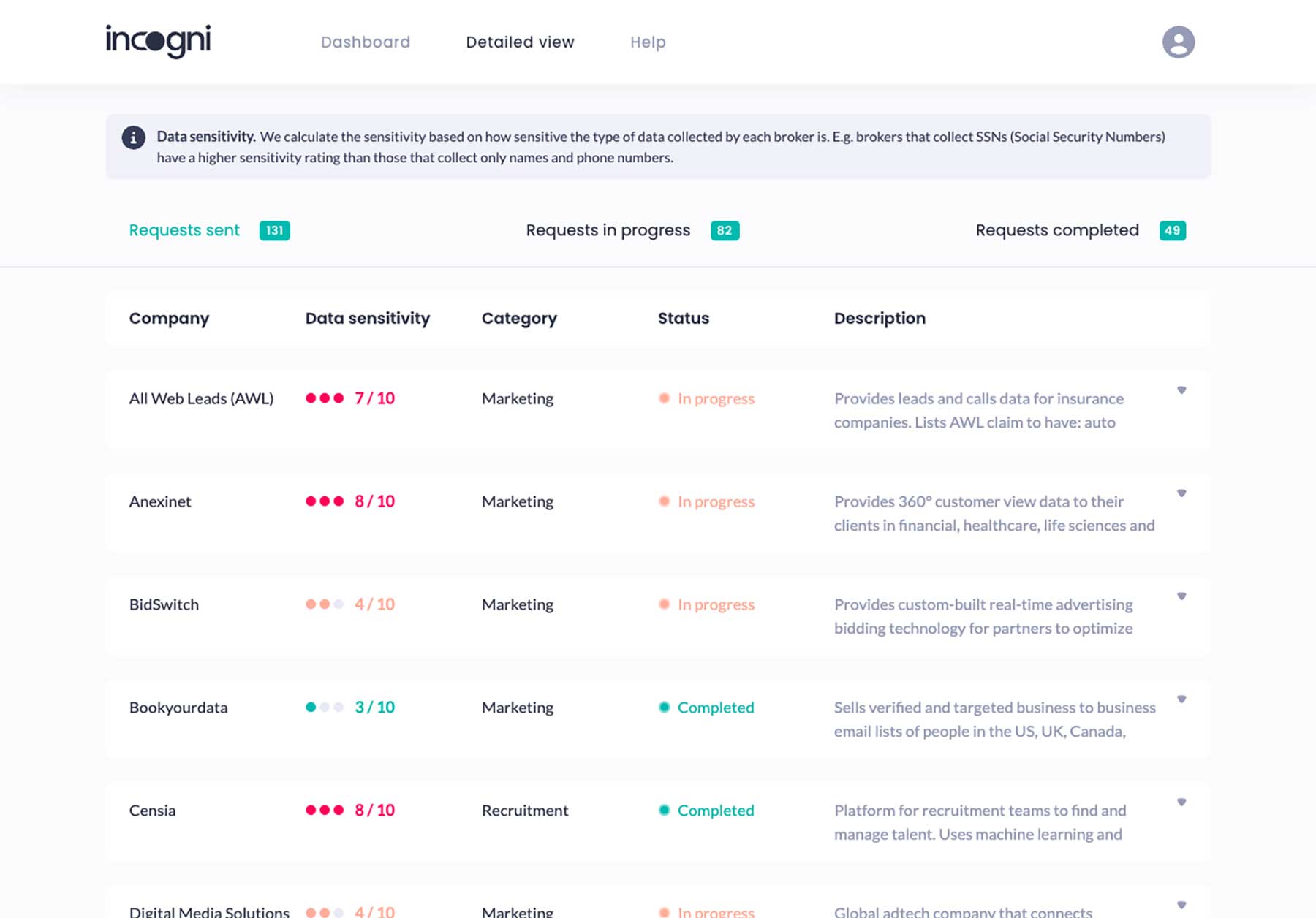1316x918 pixels.
Task: Expand the Censia row details
Action: pos(1181,803)
